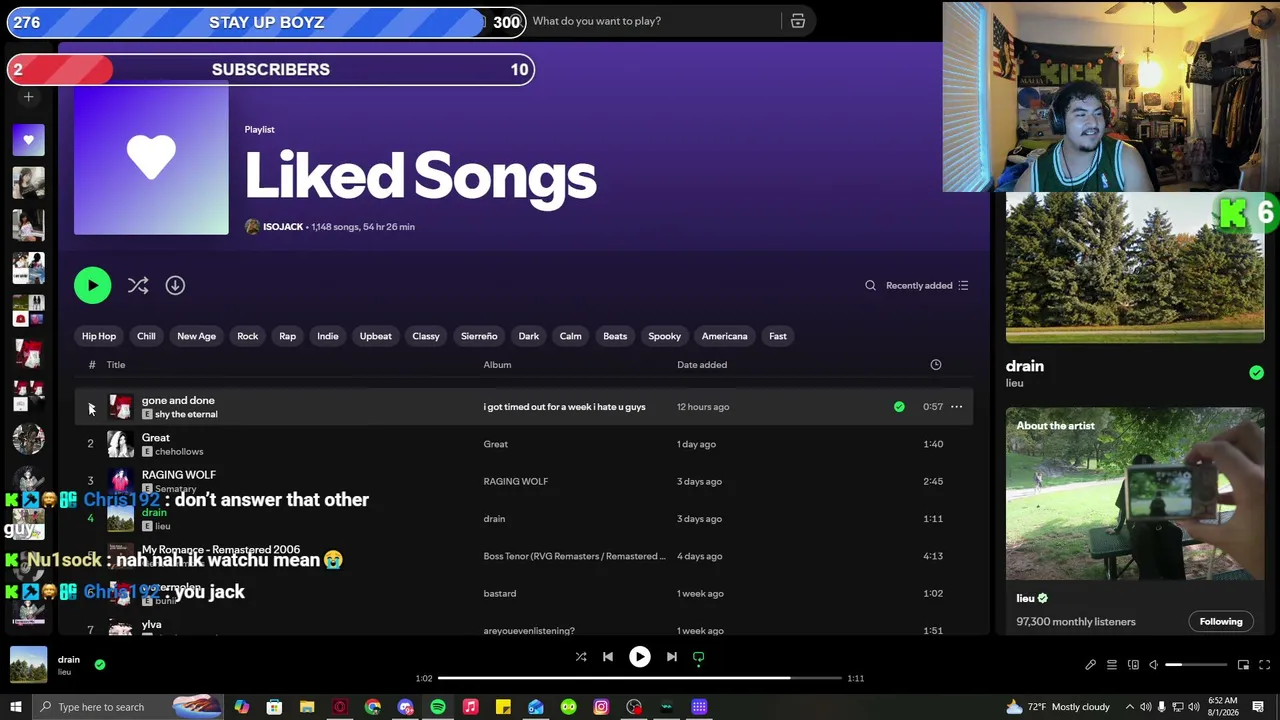
Task: Skip to the next track
Action: point(672,657)
